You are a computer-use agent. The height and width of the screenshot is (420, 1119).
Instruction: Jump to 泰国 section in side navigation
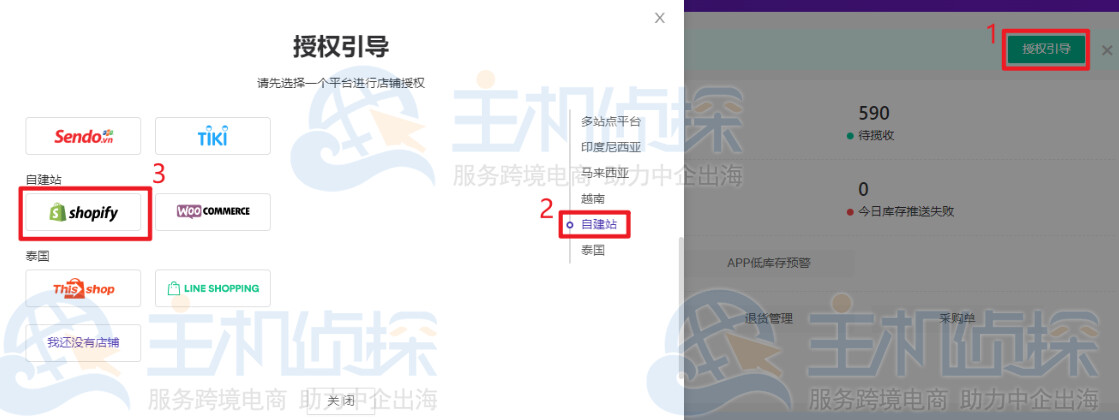click(593, 250)
